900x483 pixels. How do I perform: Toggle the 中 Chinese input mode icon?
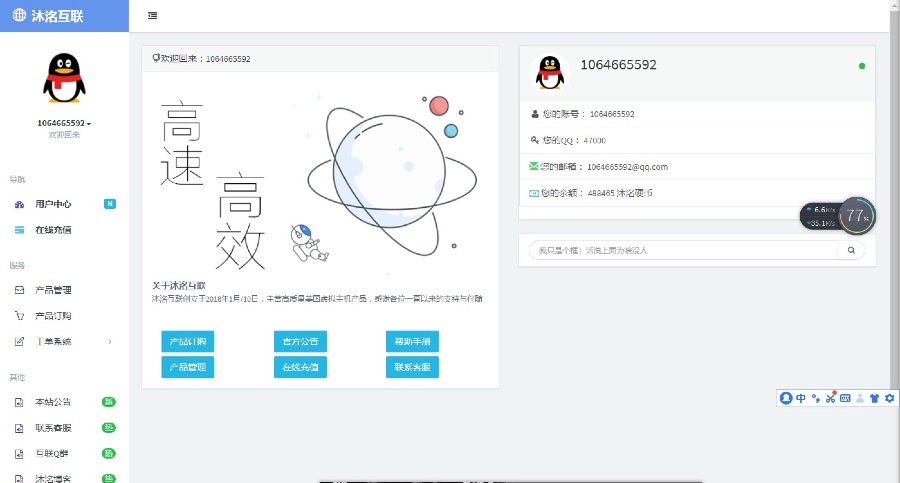pos(801,398)
